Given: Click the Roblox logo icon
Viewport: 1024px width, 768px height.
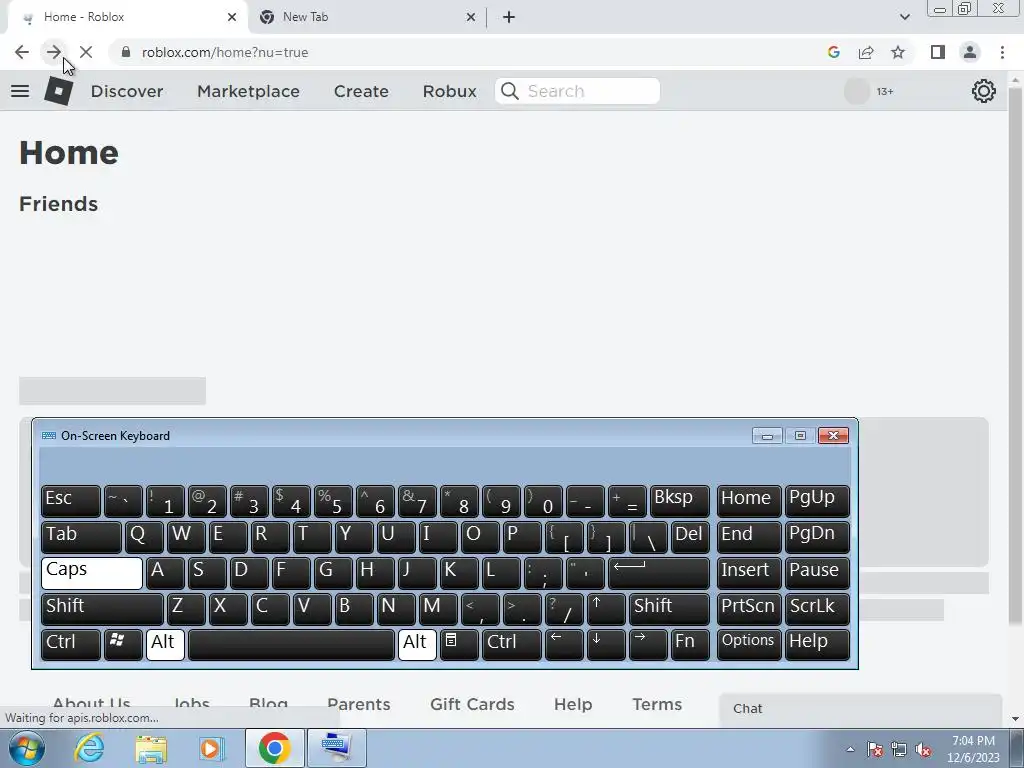Looking at the screenshot, I should [58, 91].
